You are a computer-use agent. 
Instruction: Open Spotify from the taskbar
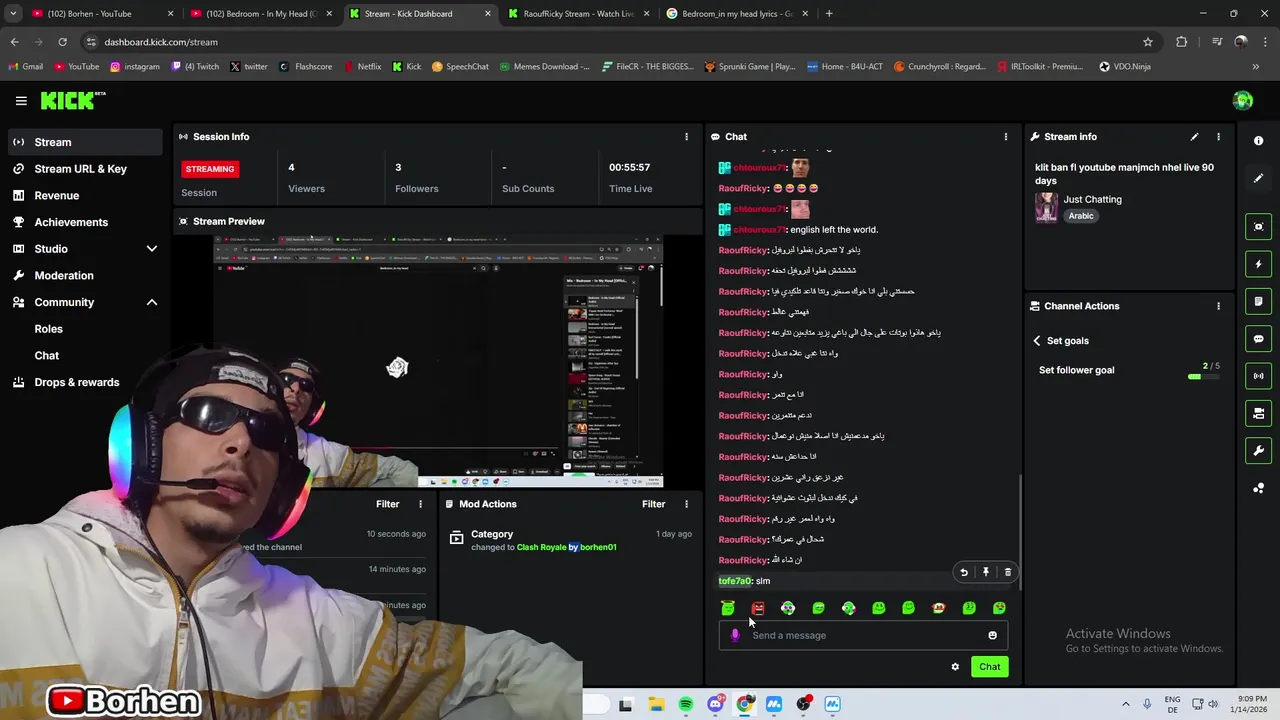(x=686, y=705)
